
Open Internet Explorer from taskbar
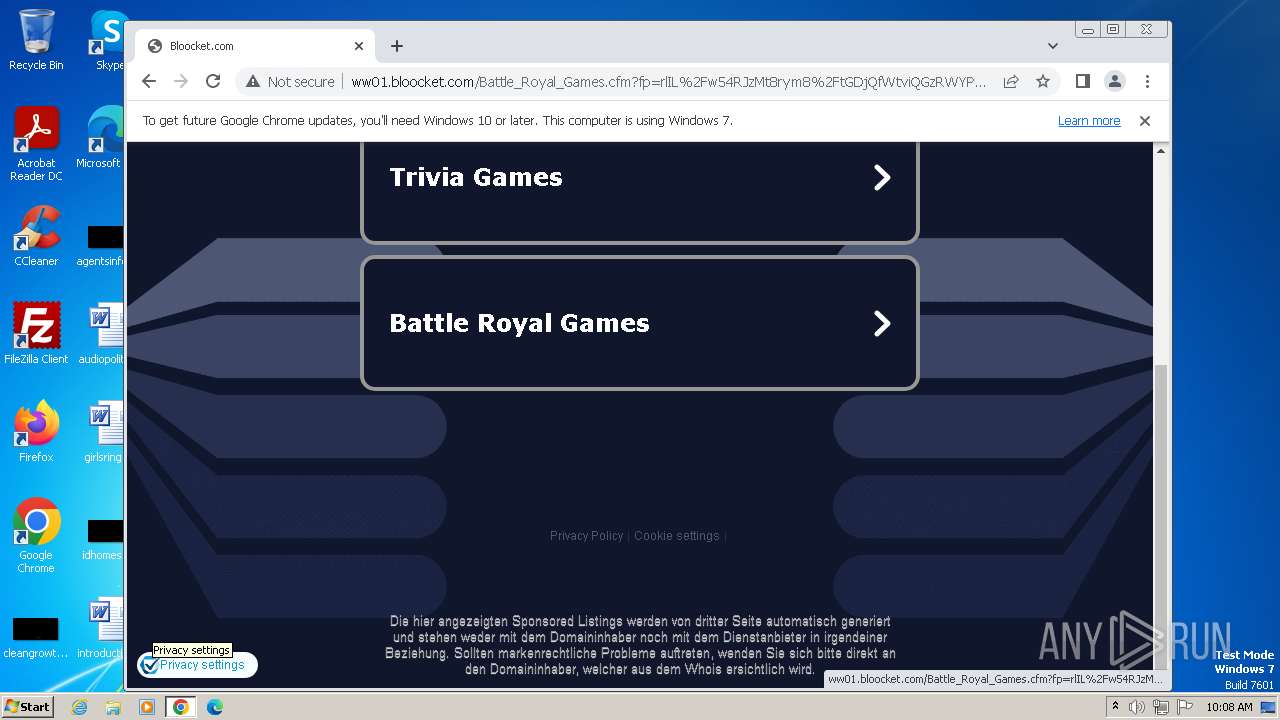[79, 707]
